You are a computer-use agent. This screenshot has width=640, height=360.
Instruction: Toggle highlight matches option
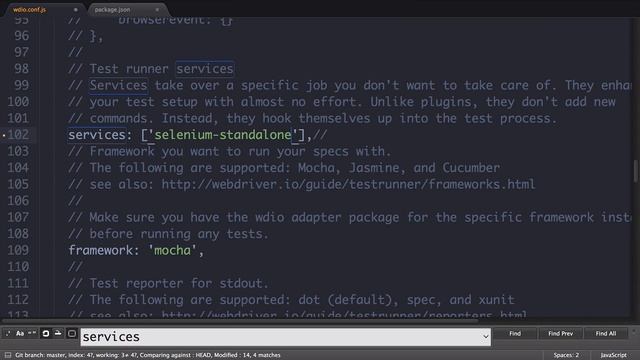click(x=71, y=333)
